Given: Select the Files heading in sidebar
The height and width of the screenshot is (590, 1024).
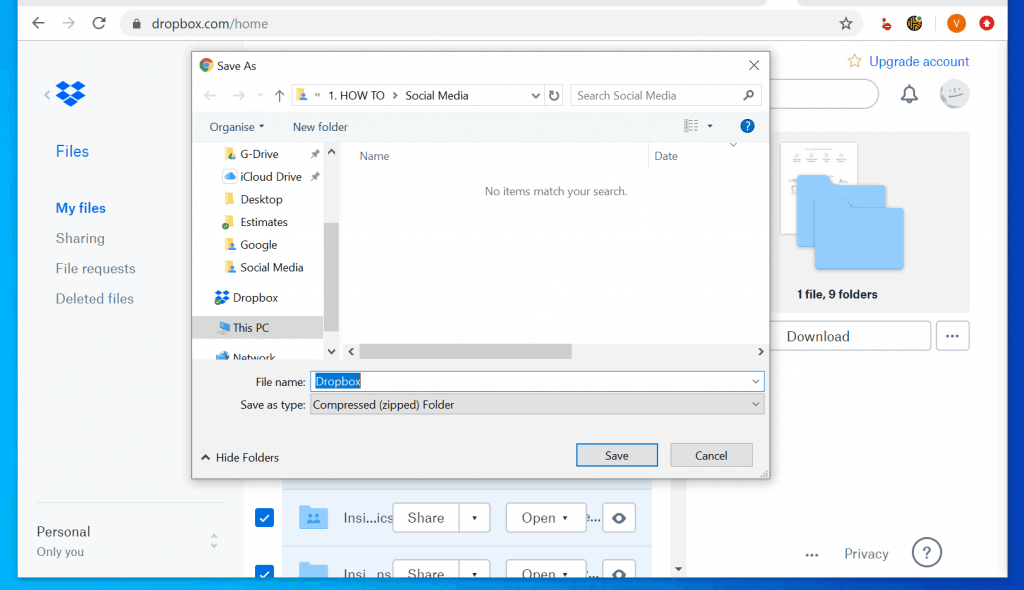Looking at the screenshot, I should click(72, 151).
